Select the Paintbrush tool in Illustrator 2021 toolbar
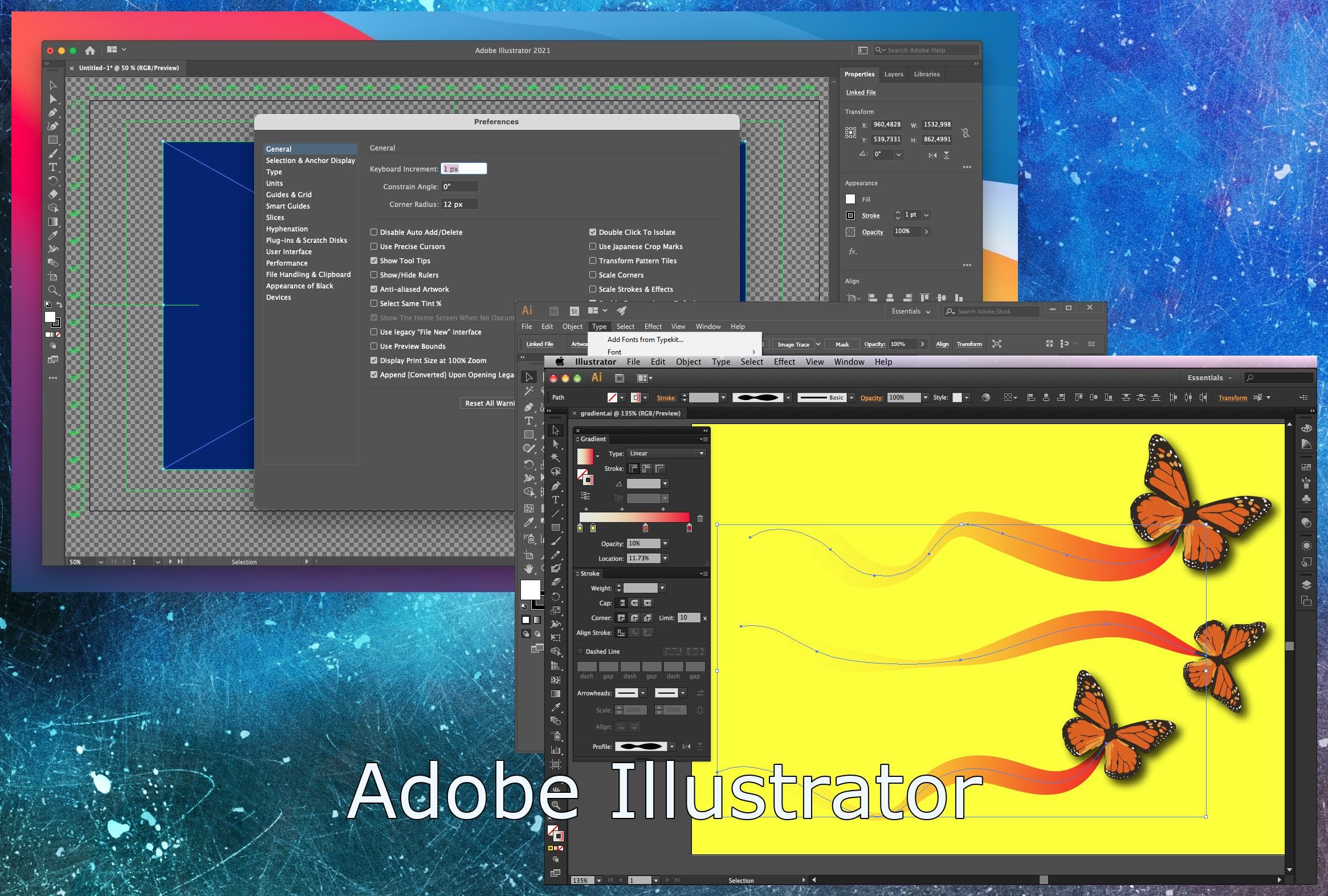The image size is (1328, 896). (52, 154)
